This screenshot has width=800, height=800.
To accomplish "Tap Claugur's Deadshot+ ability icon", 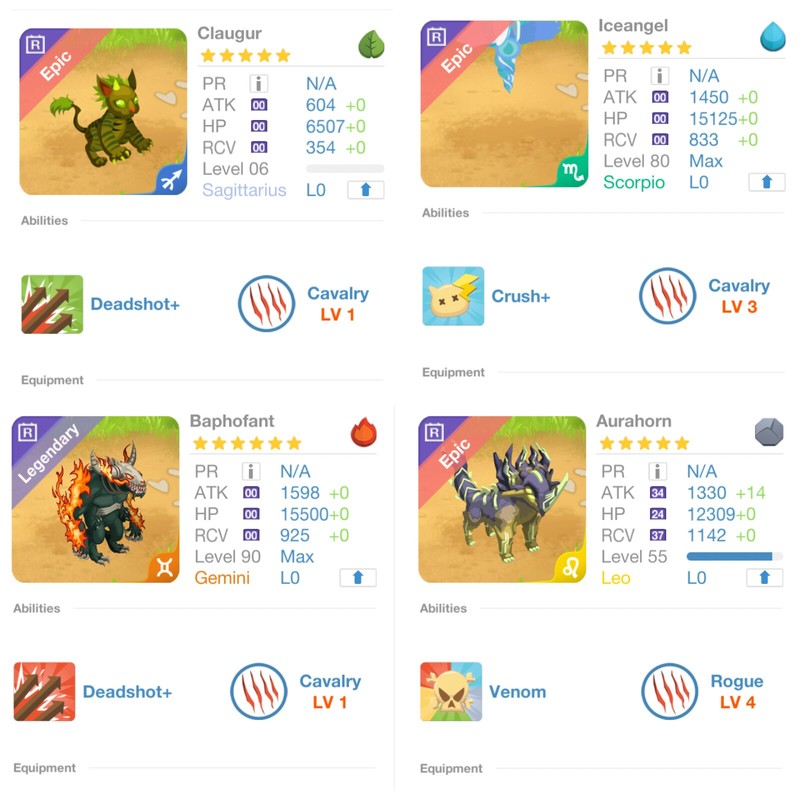I will (52, 304).
